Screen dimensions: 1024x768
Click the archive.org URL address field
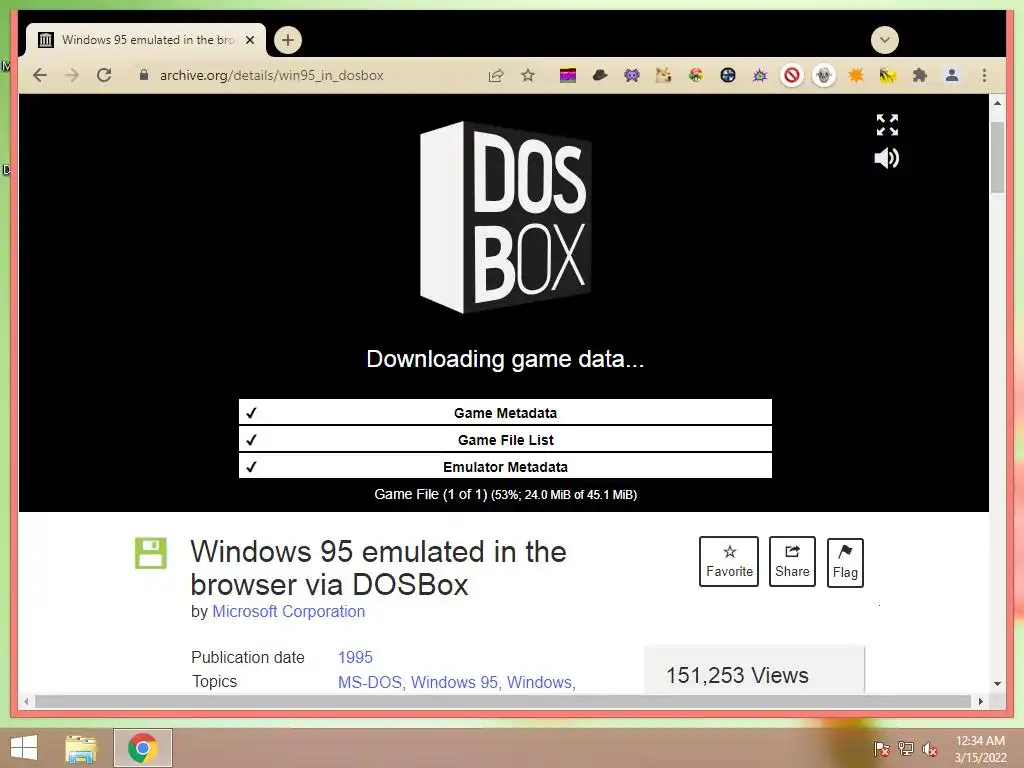(272, 75)
